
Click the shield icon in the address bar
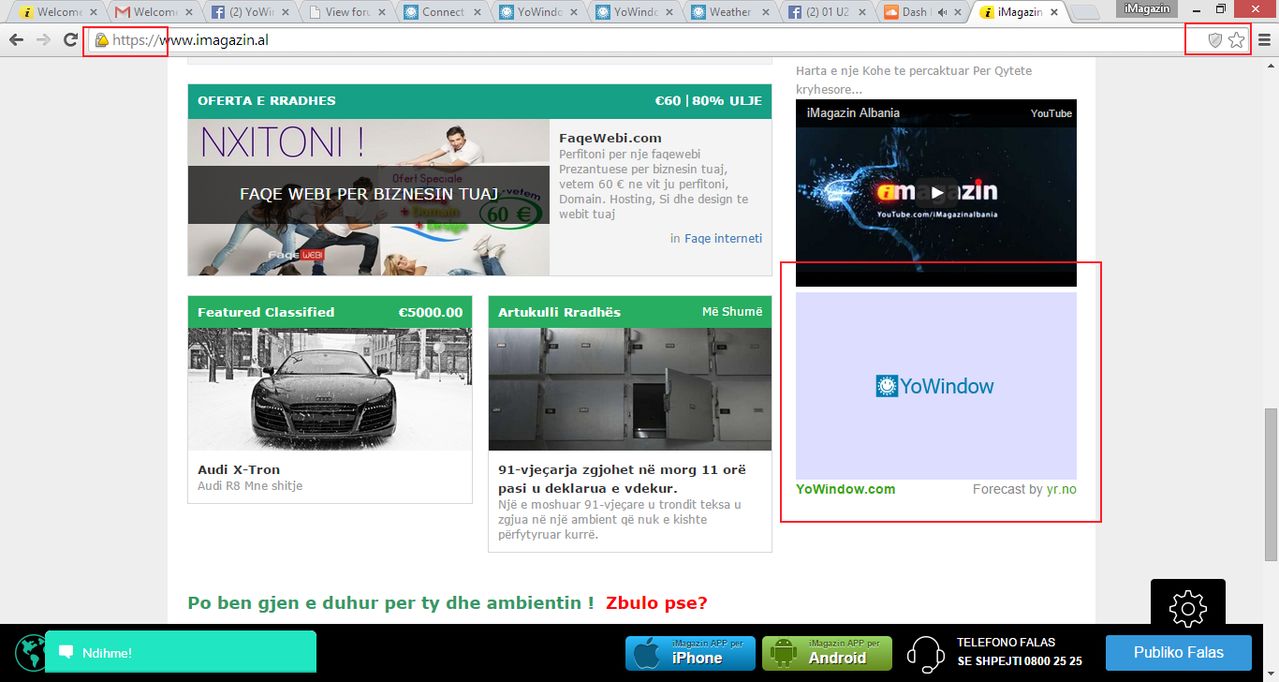(1215, 40)
